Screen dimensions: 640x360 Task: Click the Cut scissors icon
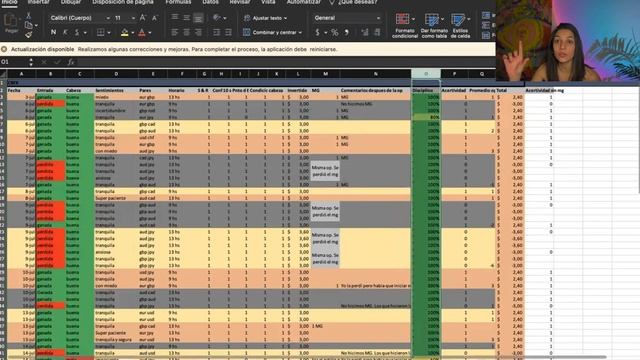pyautogui.click(x=28, y=16)
